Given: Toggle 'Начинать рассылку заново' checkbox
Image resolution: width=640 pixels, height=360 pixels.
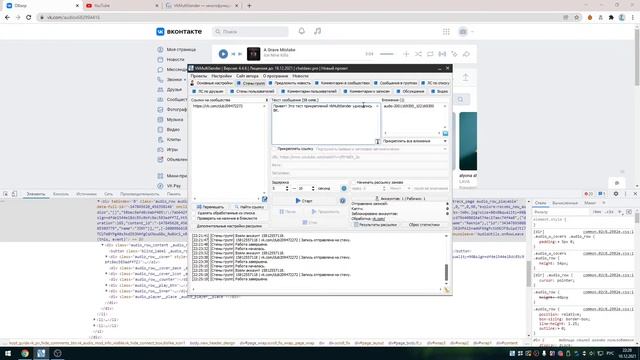Looking at the screenshot, I should (353, 182).
